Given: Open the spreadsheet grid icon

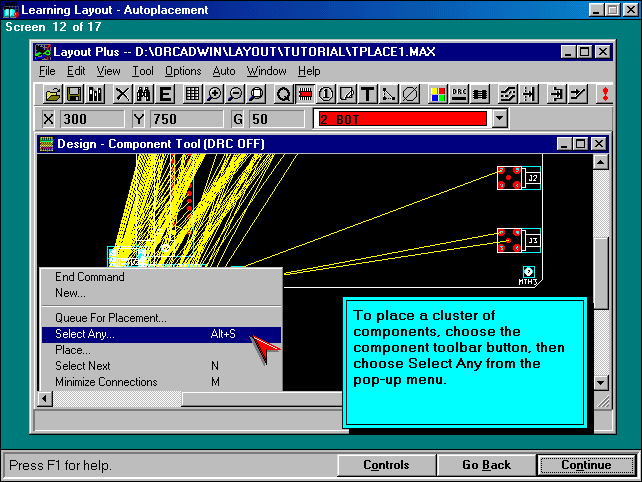Looking at the screenshot, I should click(193, 94).
